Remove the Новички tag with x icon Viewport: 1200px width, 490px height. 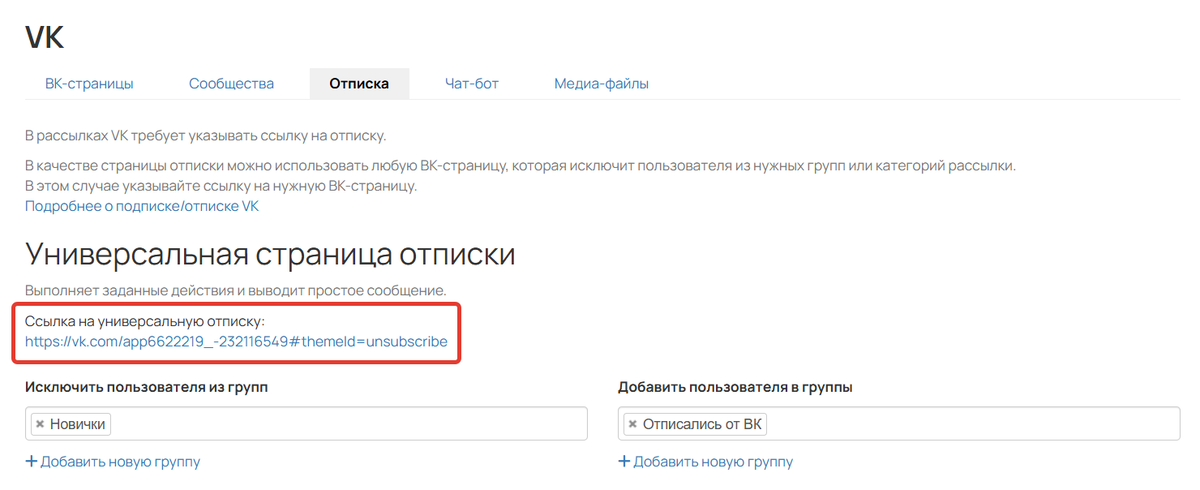(40, 424)
